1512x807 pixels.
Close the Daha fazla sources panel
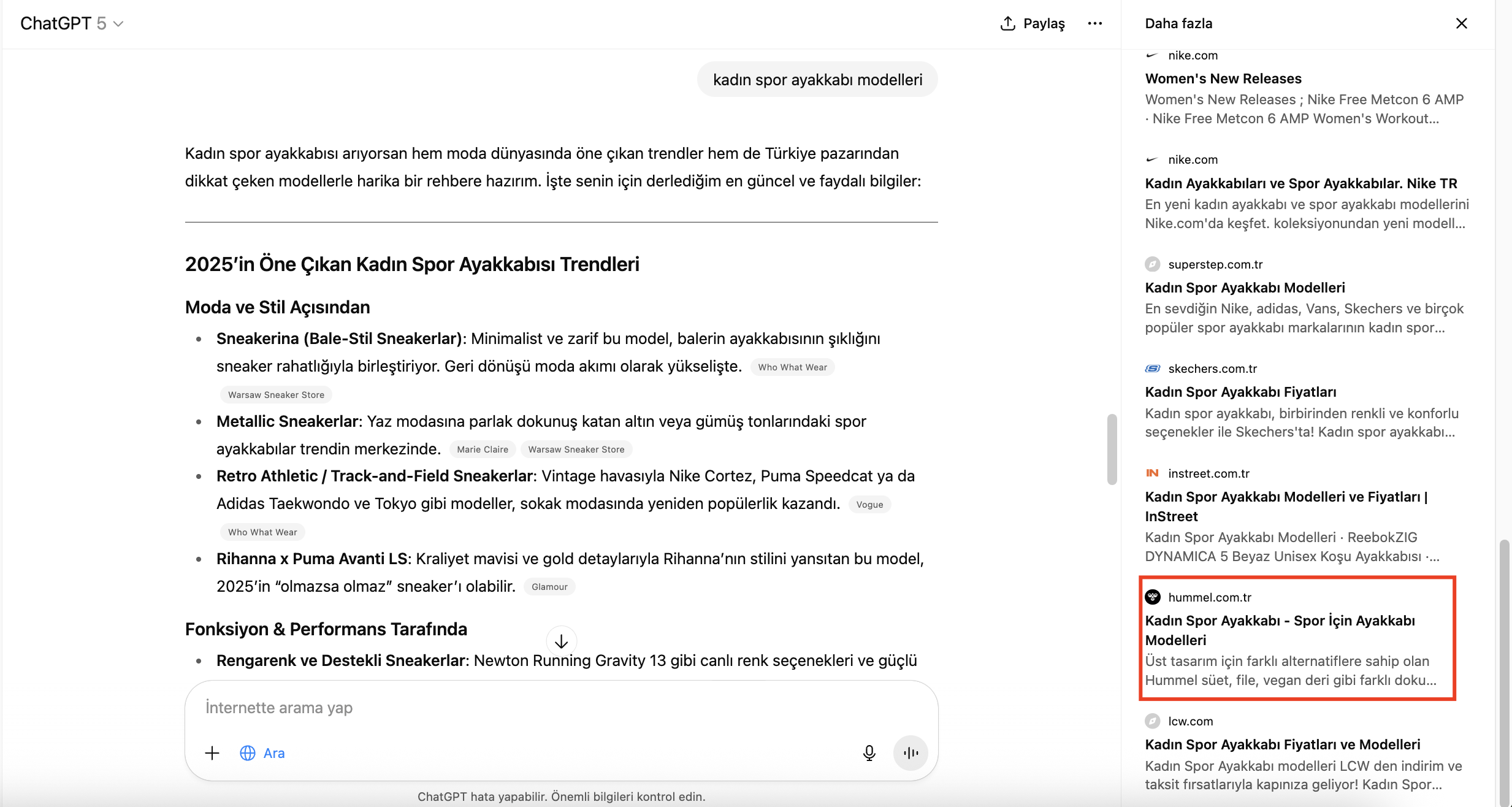pos(1461,23)
